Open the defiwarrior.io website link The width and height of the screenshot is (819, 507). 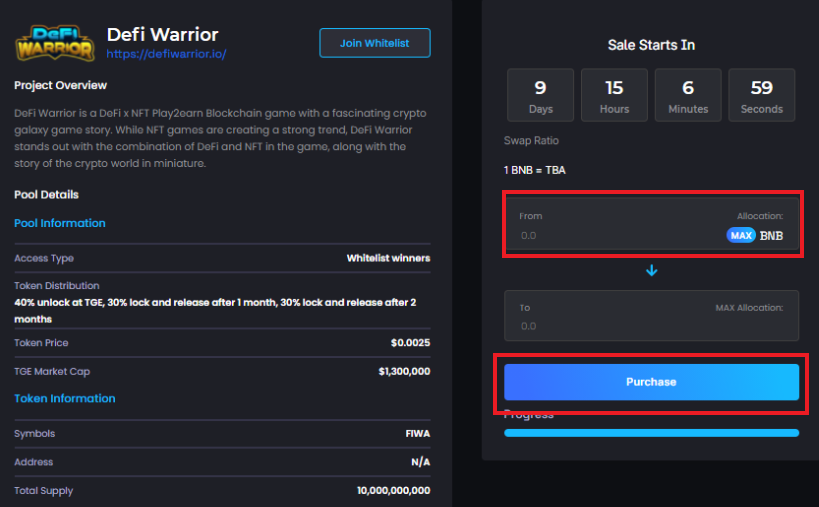(x=166, y=54)
